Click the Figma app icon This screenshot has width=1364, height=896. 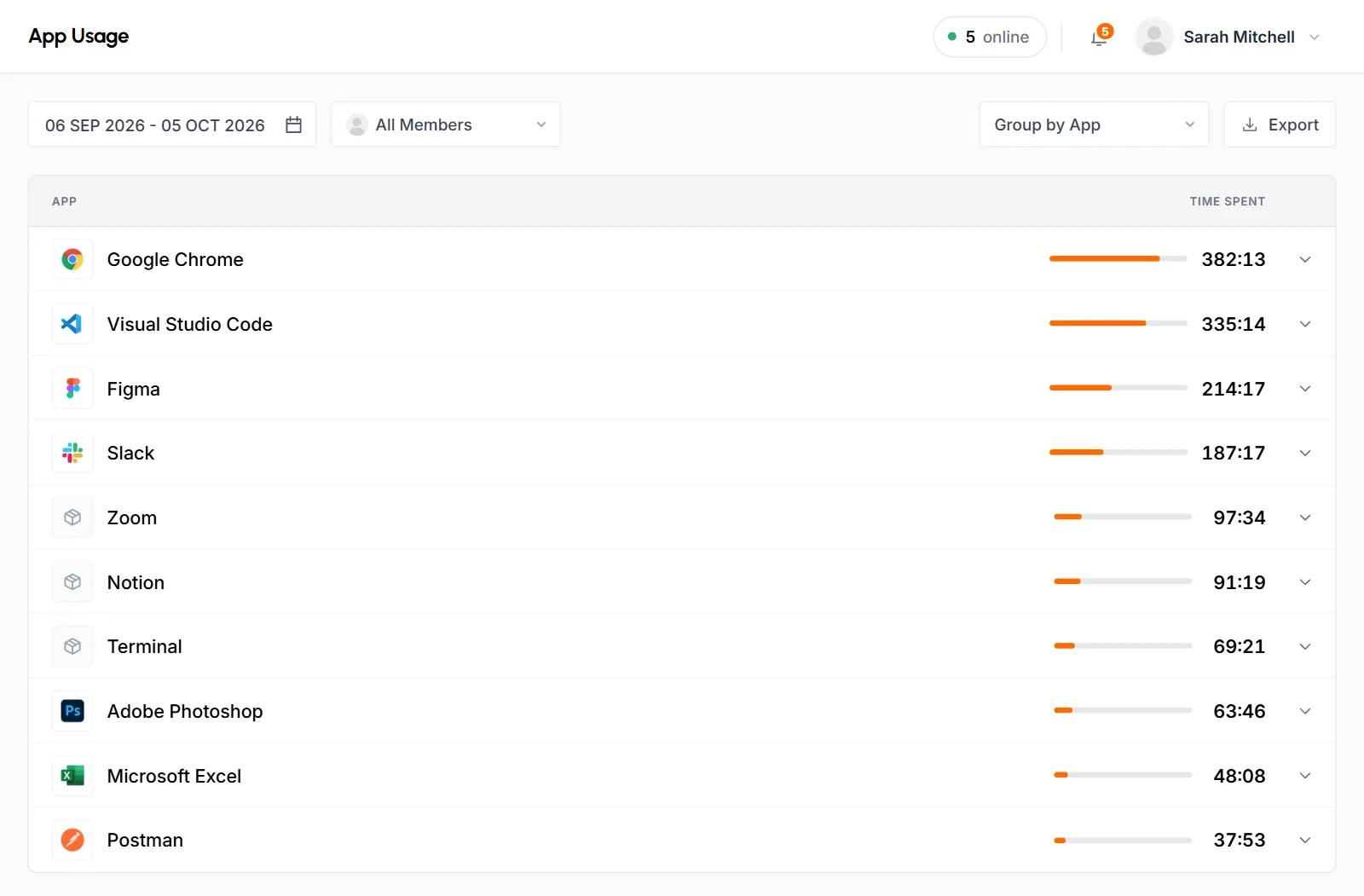coord(72,389)
